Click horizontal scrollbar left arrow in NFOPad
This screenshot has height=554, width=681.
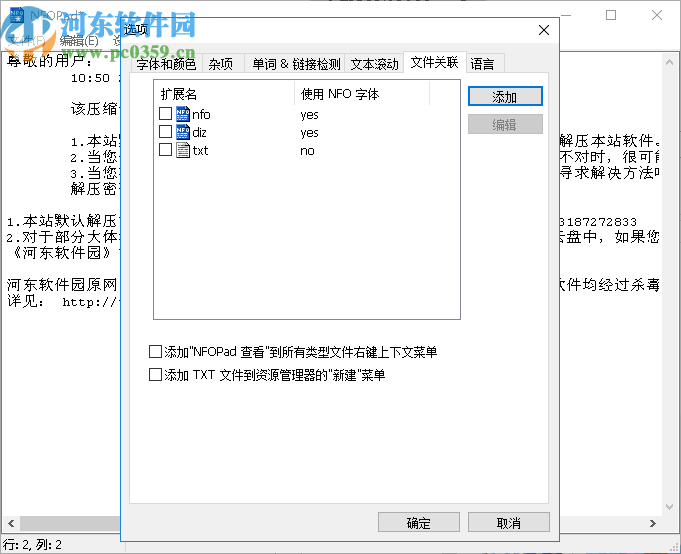pos(11,523)
